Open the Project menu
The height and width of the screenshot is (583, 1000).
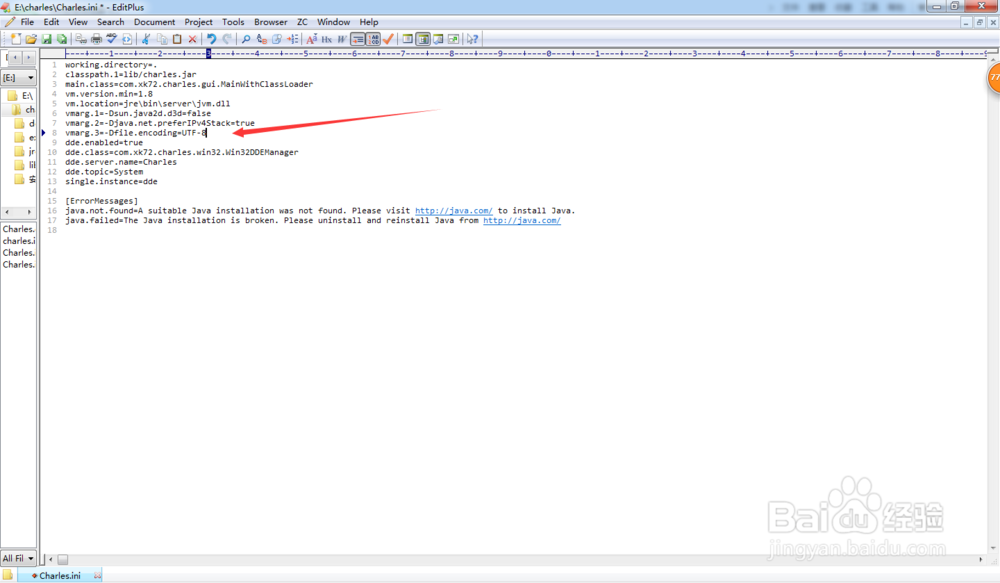coord(198,22)
